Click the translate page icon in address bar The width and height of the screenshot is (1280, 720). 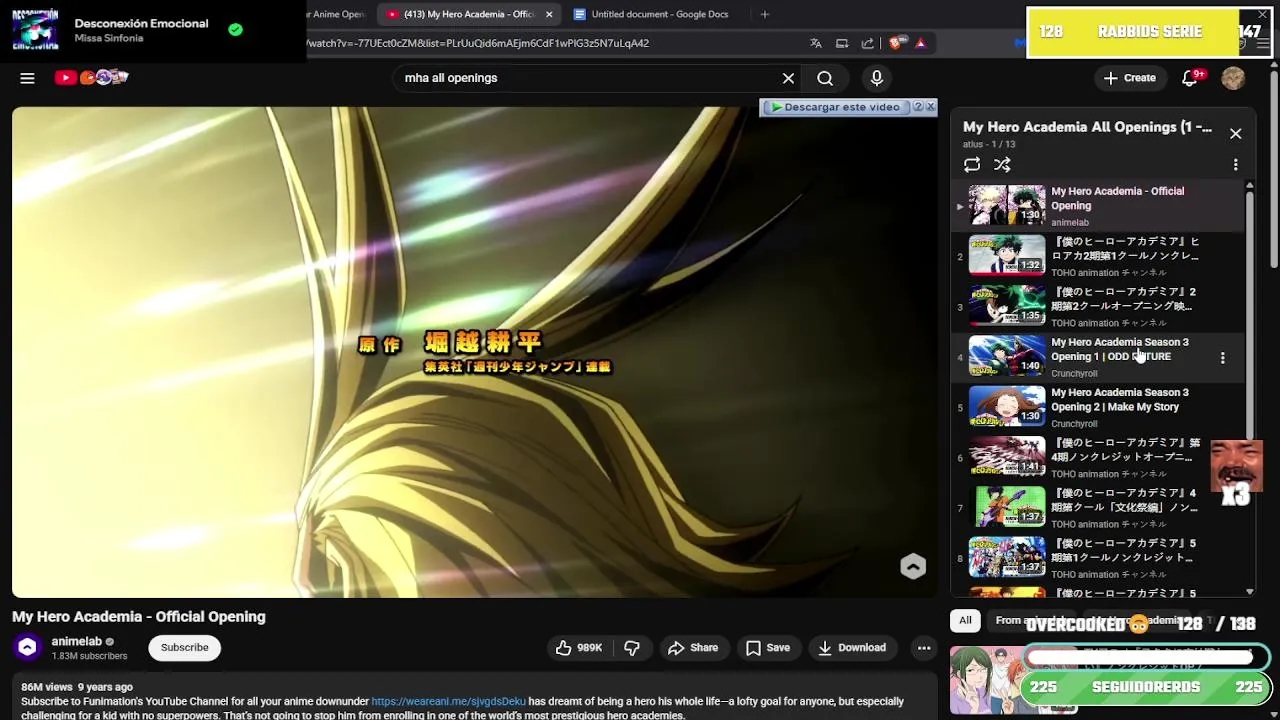[x=816, y=43]
